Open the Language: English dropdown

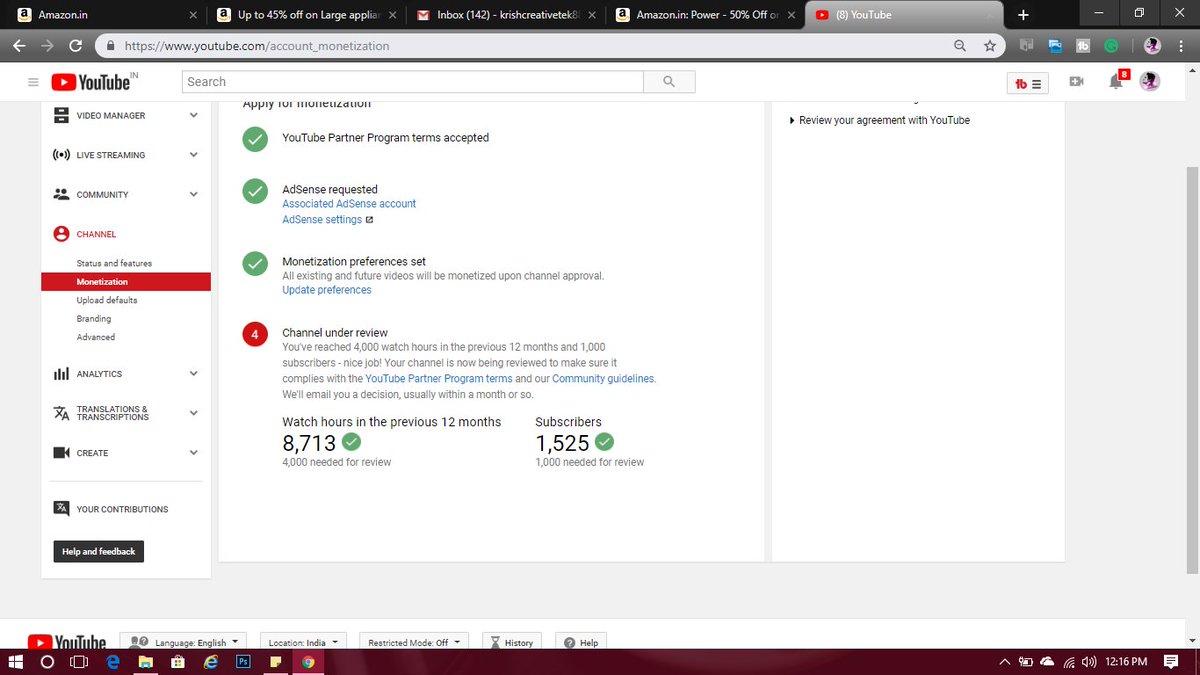coord(183,642)
